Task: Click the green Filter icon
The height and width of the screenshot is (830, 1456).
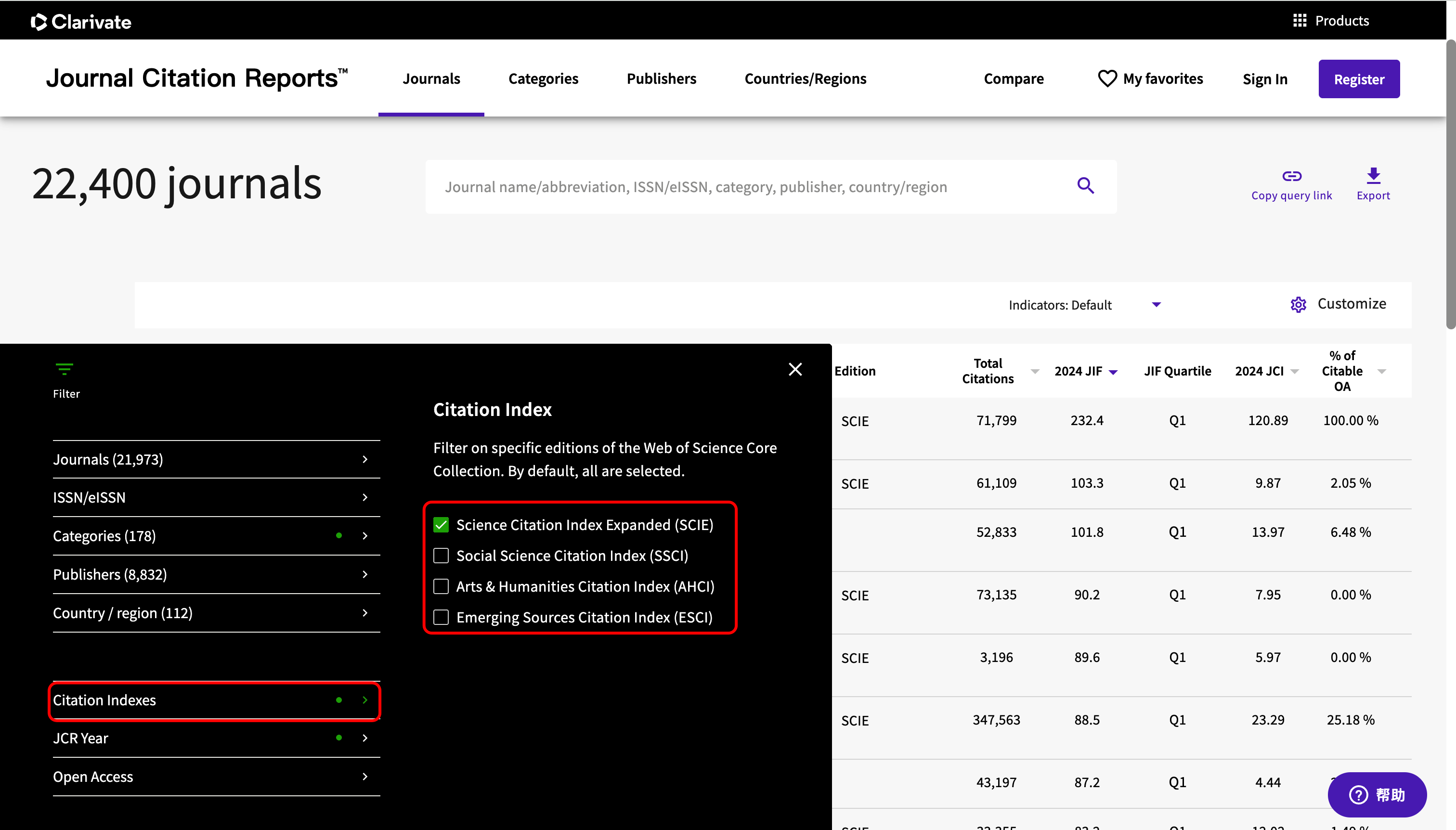Action: click(65, 369)
